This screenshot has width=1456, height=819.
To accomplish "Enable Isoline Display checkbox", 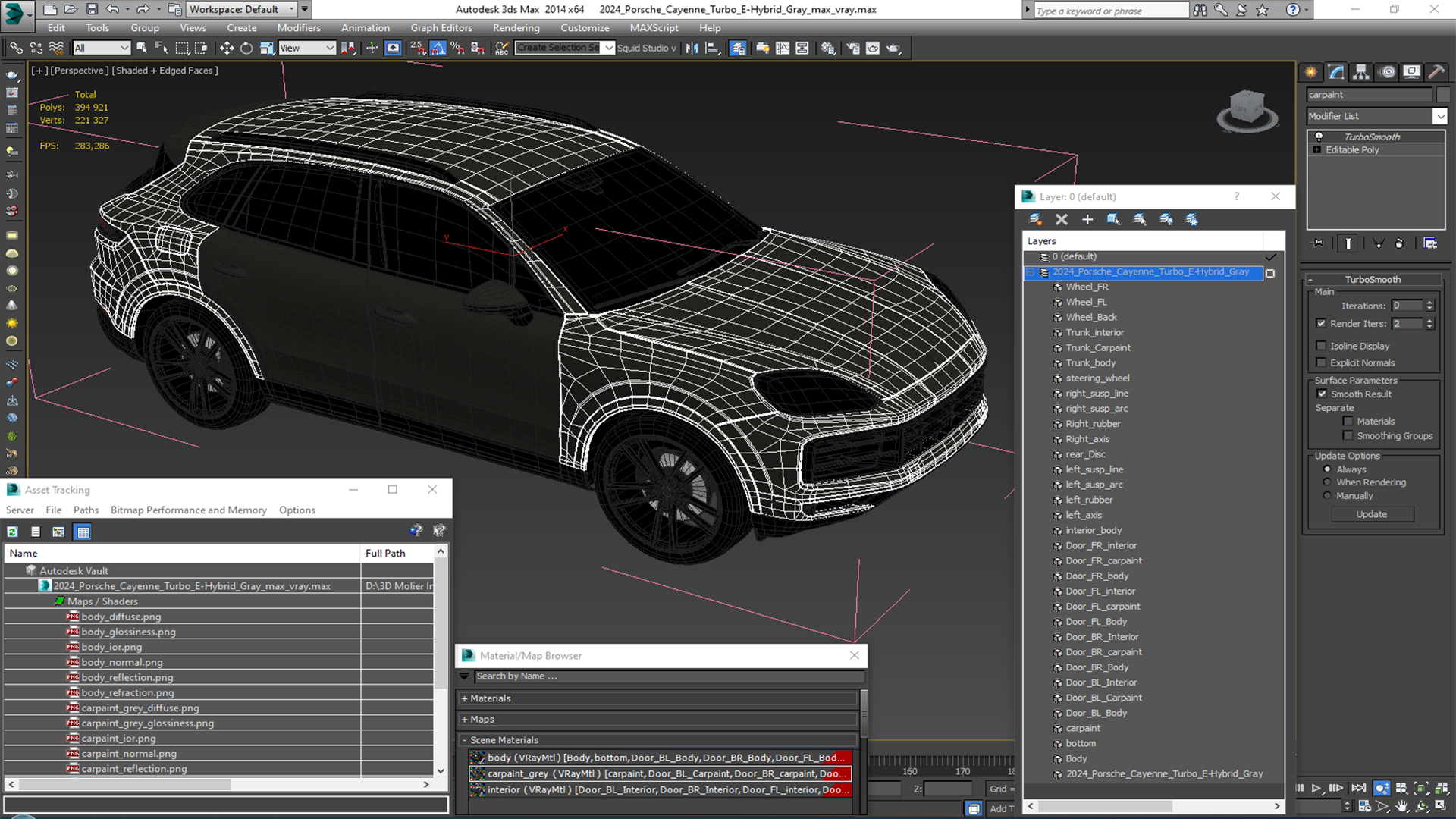I will (1321, 346).
